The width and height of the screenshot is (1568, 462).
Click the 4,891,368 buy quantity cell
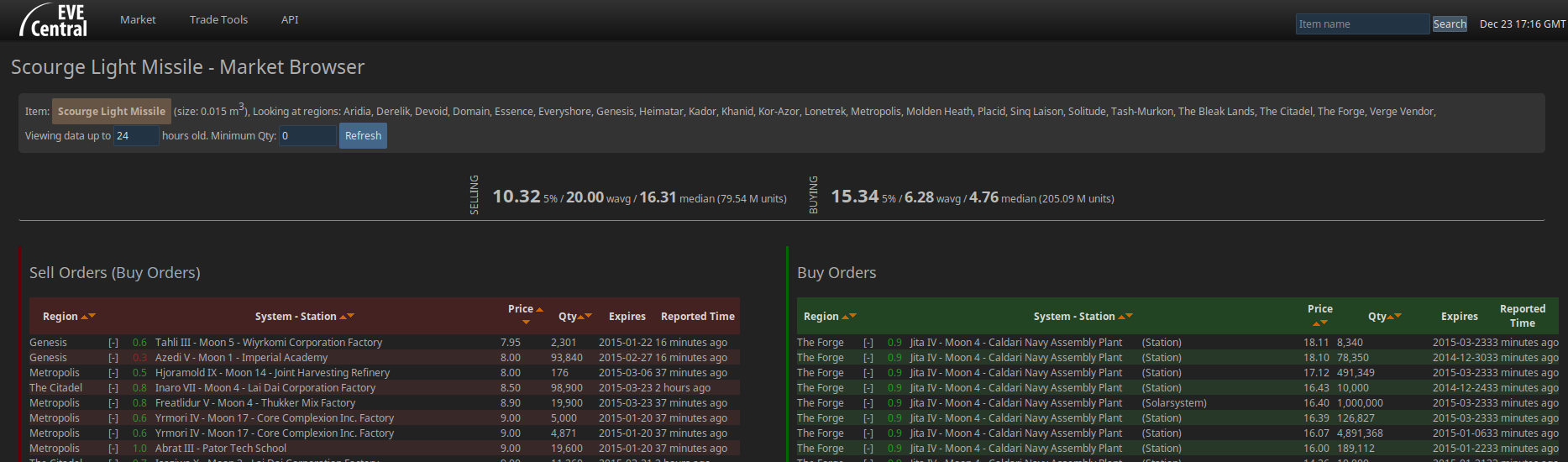[x=1360, y=433]
